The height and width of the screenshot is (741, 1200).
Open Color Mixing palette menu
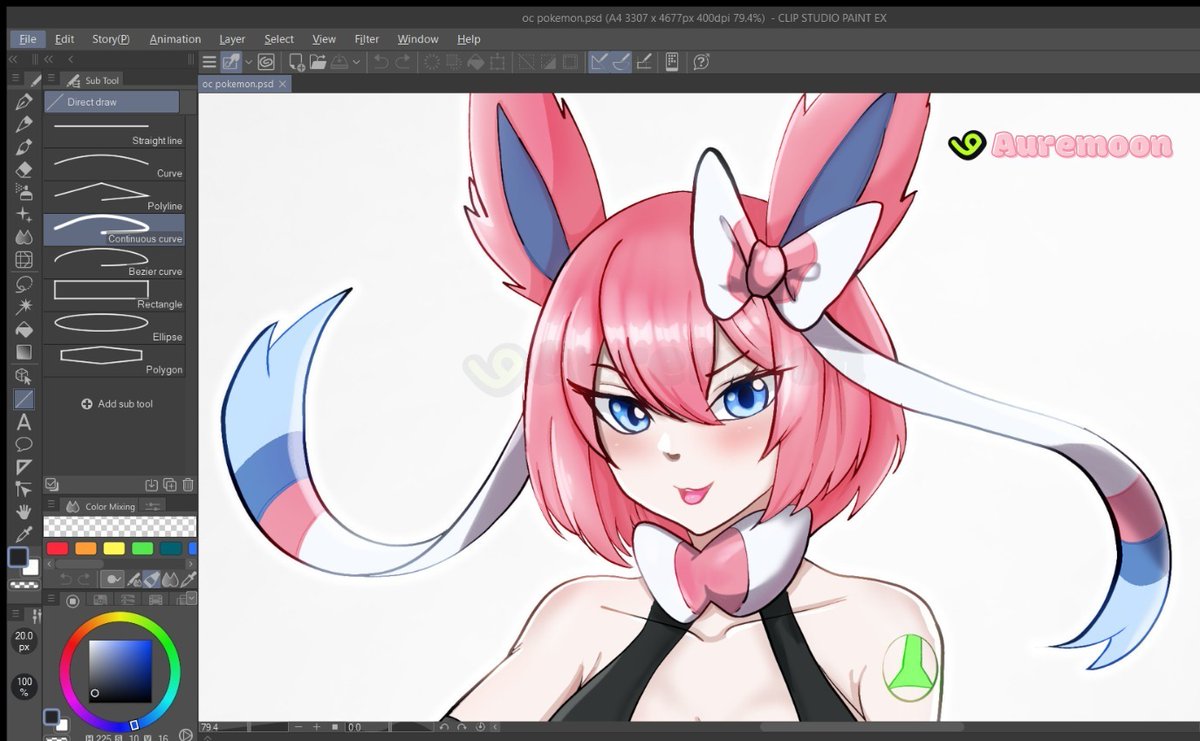(x=51, y=506)
